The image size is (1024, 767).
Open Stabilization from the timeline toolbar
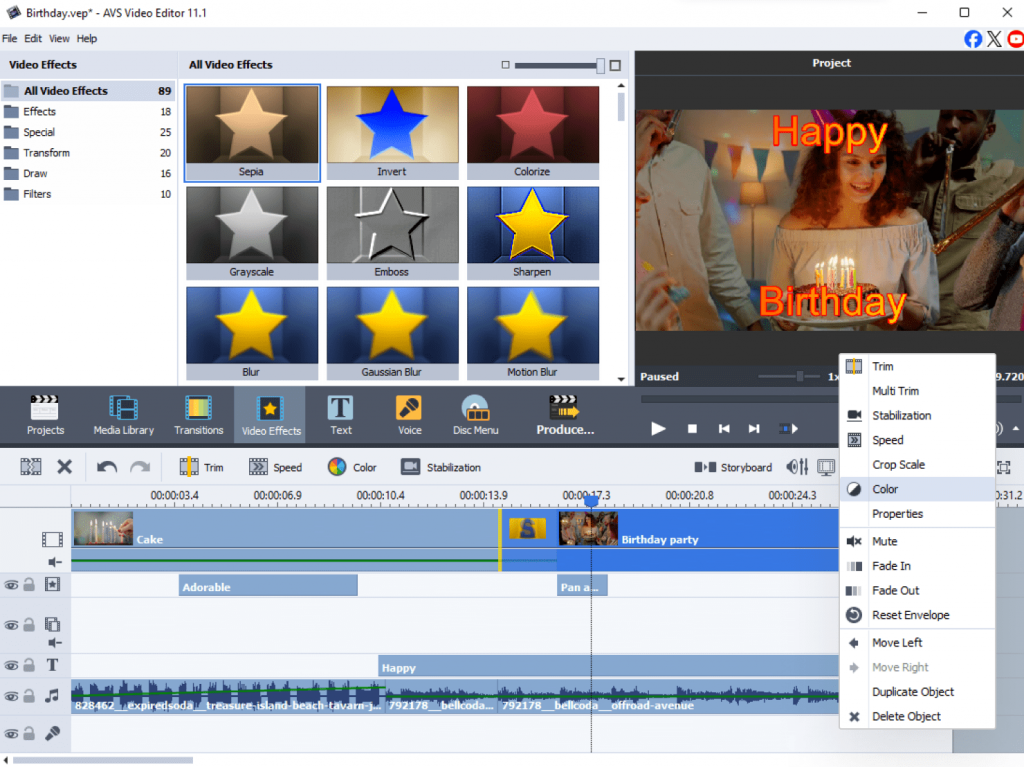(x=441, y=467)
